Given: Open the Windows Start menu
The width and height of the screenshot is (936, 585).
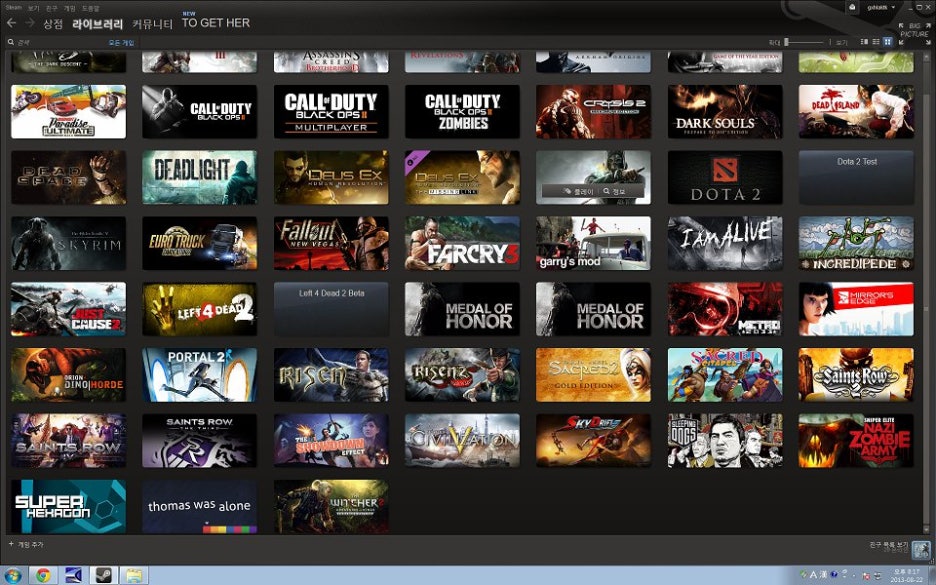Looking at the screenshot, I should tap(11, 575).
